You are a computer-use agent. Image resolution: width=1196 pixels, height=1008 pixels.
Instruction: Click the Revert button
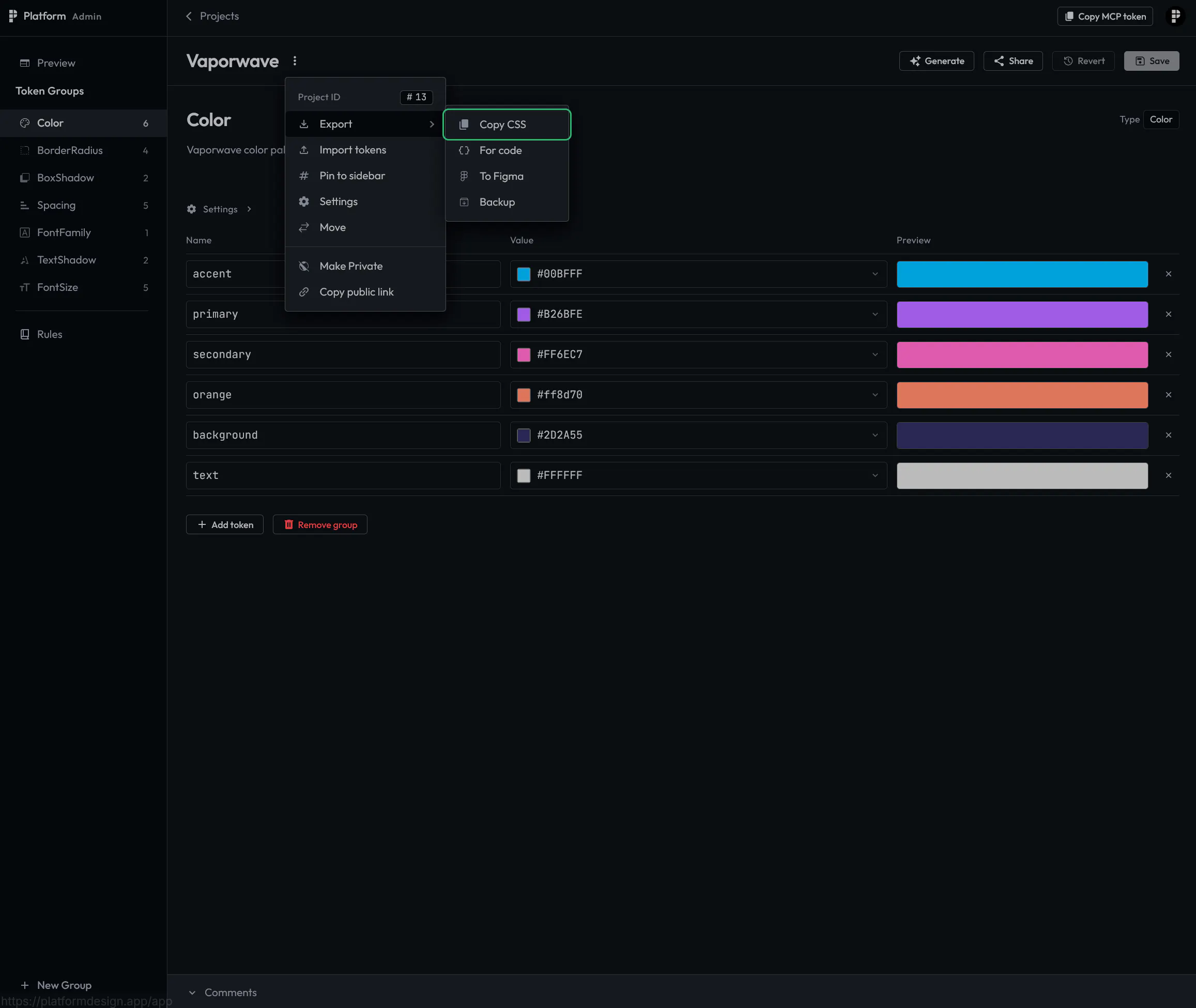coord(1083,61)
